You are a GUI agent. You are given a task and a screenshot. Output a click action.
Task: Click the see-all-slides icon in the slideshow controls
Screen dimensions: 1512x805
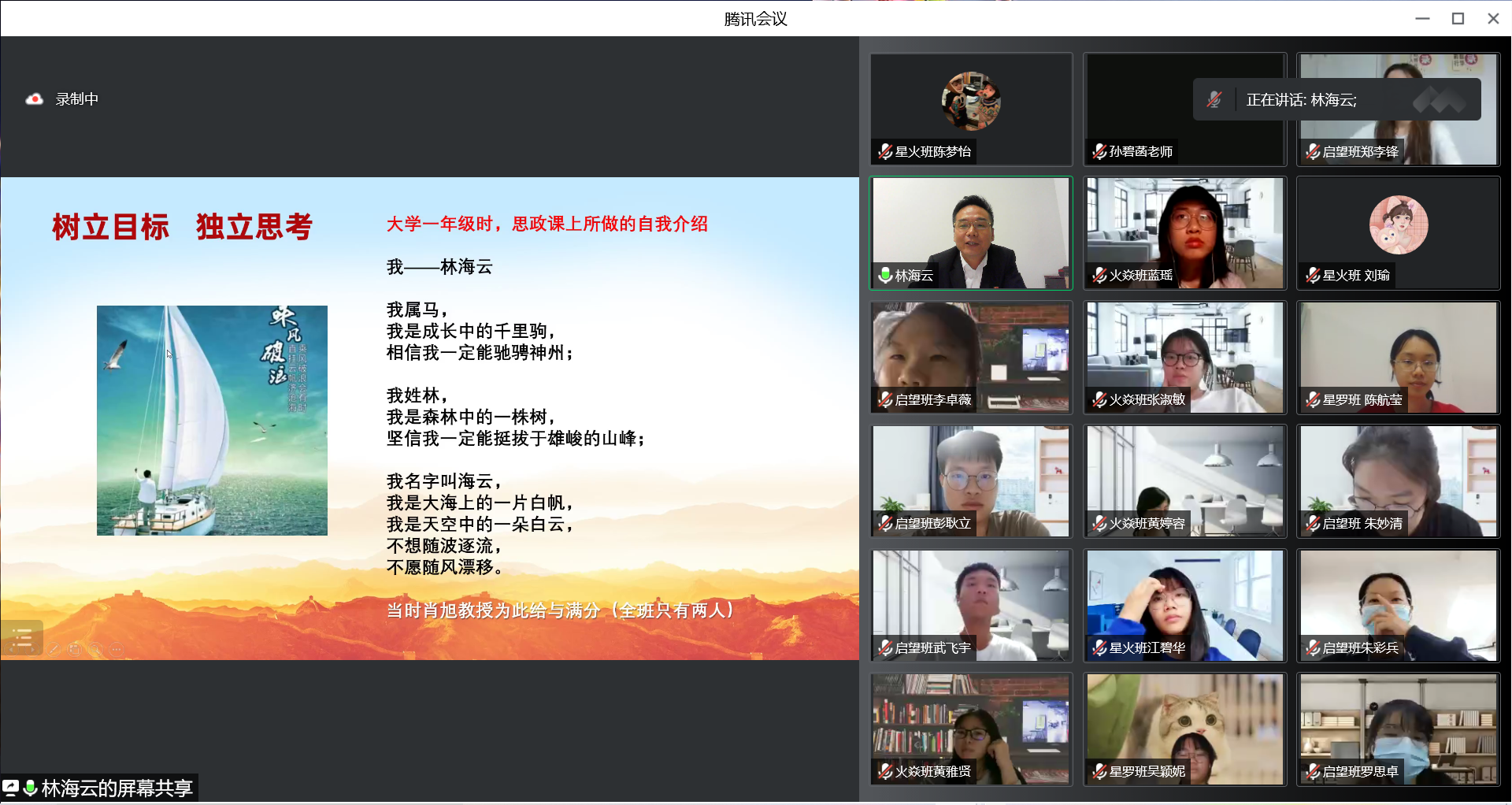tap(76, 649)
